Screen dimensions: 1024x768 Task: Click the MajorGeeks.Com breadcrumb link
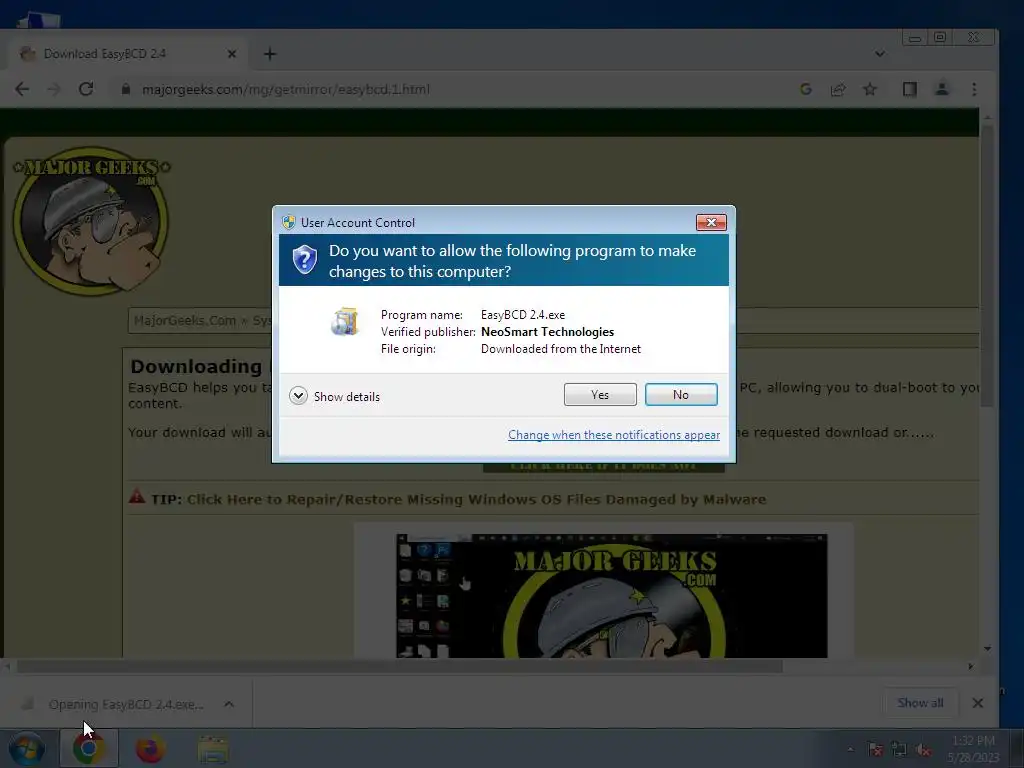click(185, 321)
